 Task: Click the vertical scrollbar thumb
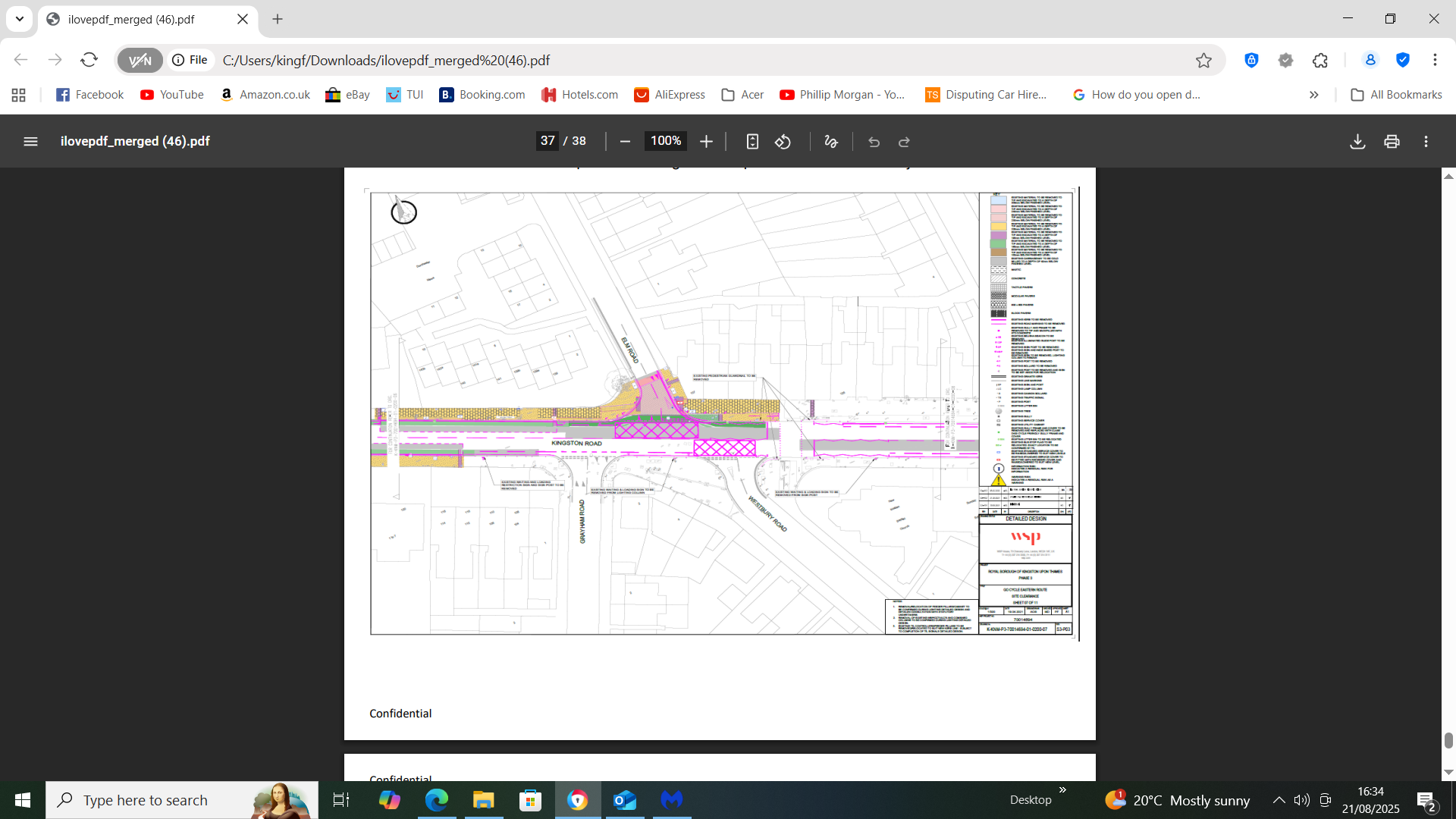point(1448,740)
